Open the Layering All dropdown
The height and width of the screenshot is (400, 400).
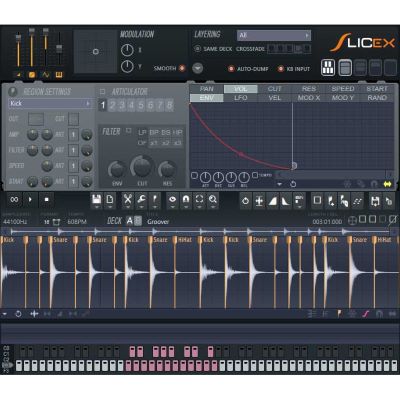click(274, 35)
